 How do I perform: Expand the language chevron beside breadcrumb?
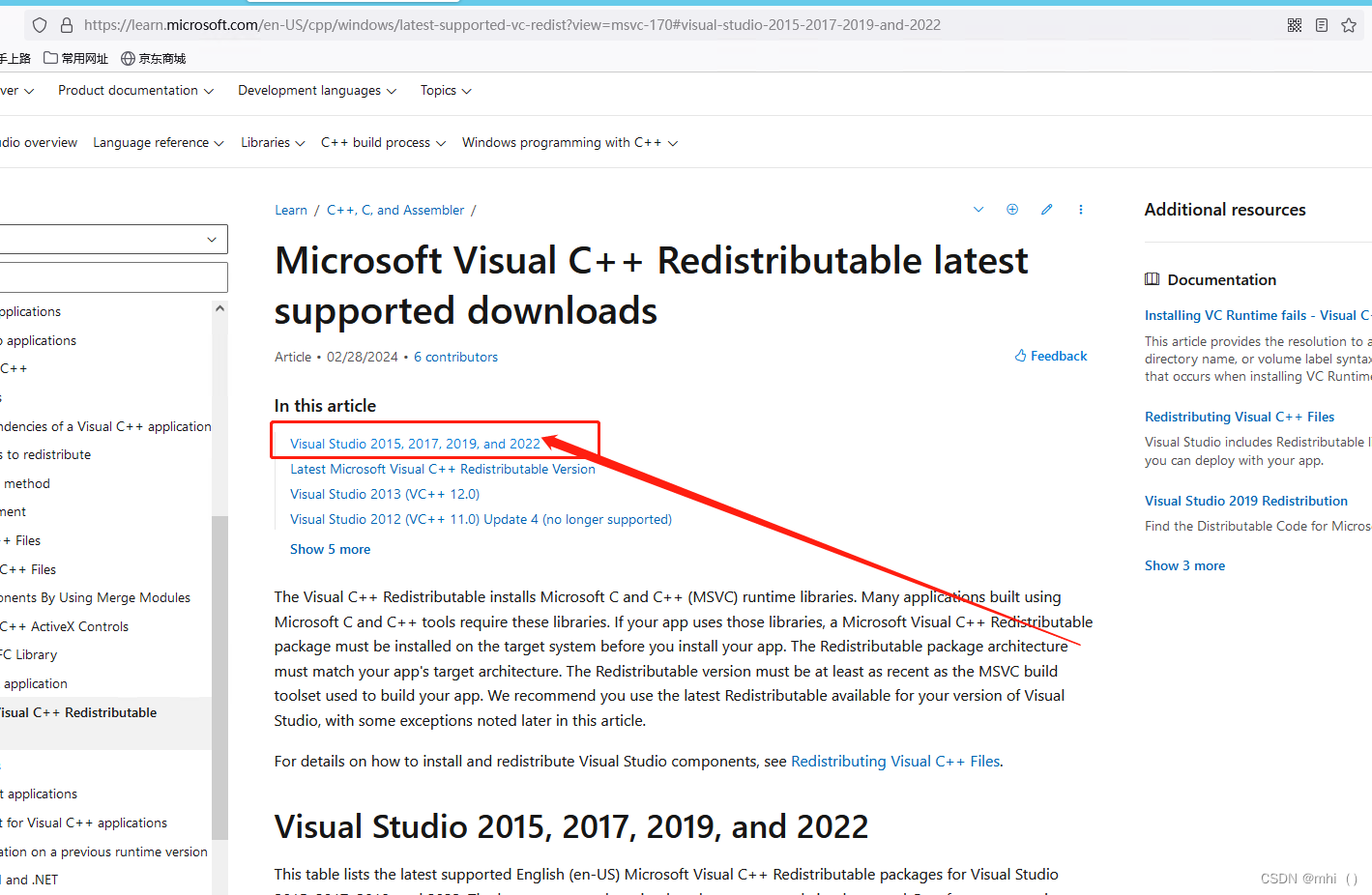pyautogui.click(x=978, y=209)
